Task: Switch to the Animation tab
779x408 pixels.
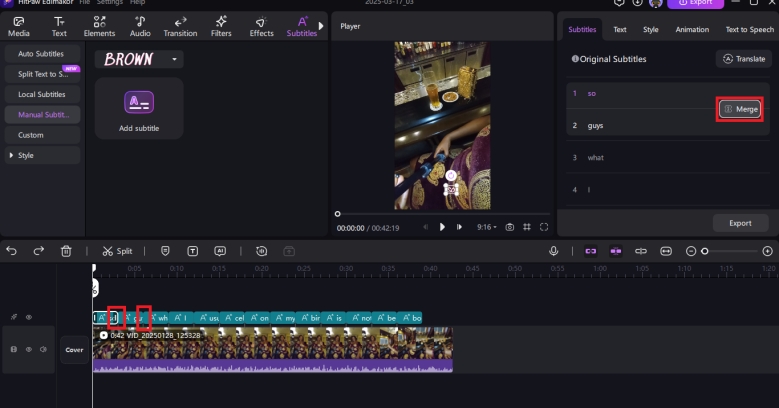Action: click(692, 30)
